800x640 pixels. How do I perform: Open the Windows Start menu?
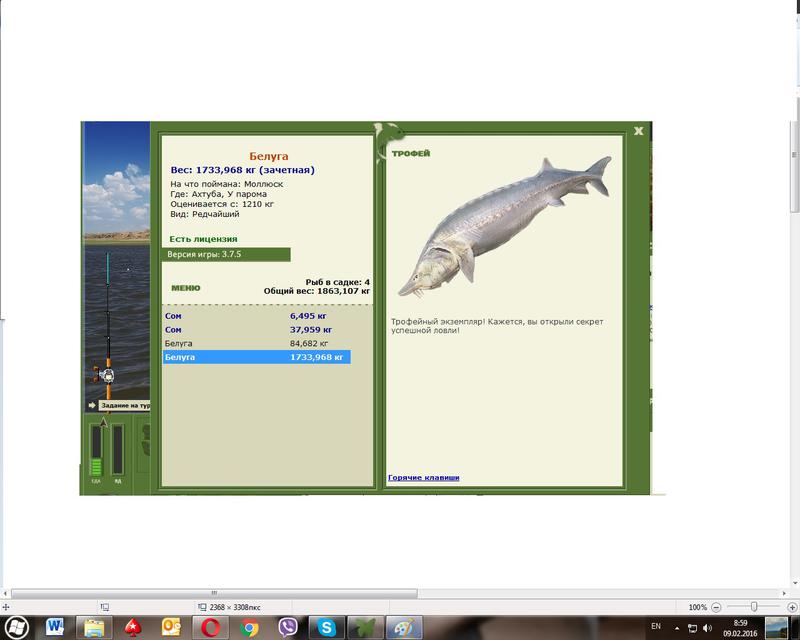pyautogui.click(x=16, y=627)
